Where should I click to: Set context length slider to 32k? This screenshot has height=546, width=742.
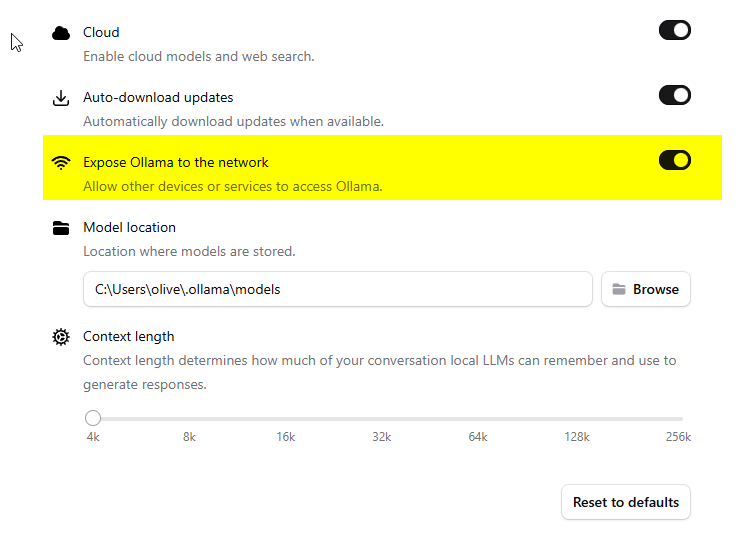tap(383, 418)
